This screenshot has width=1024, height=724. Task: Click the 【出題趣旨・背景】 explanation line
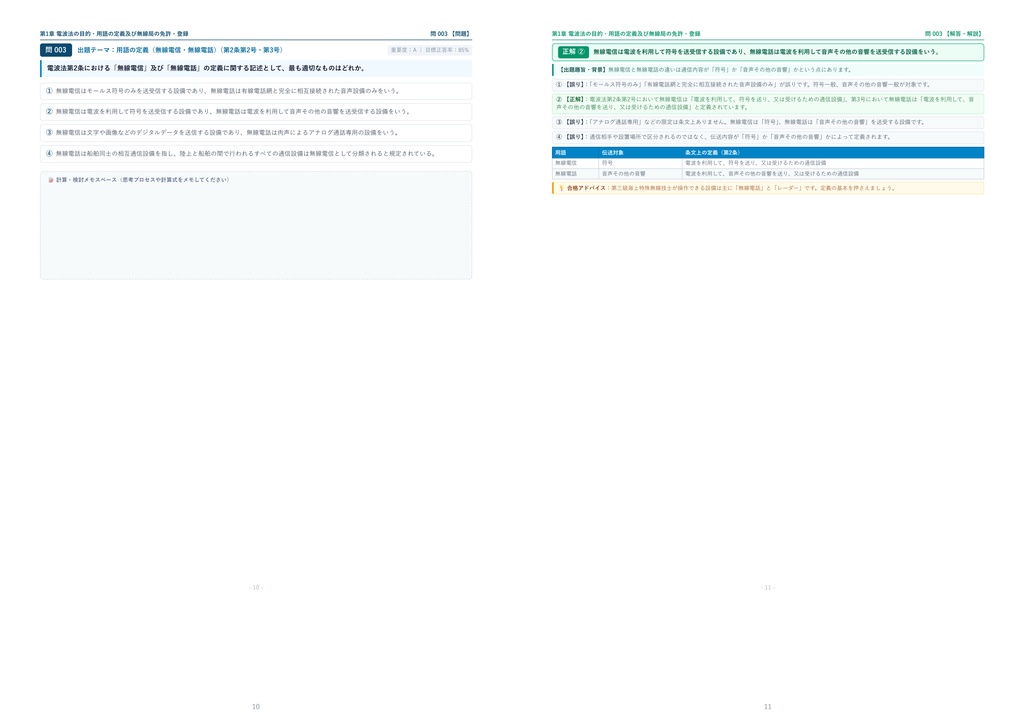pos(768,70)
